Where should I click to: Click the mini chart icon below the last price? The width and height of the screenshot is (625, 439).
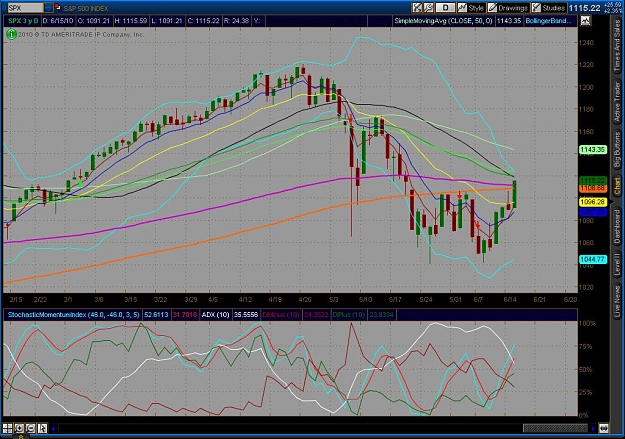pyautogui.click(x=585, y=21)
